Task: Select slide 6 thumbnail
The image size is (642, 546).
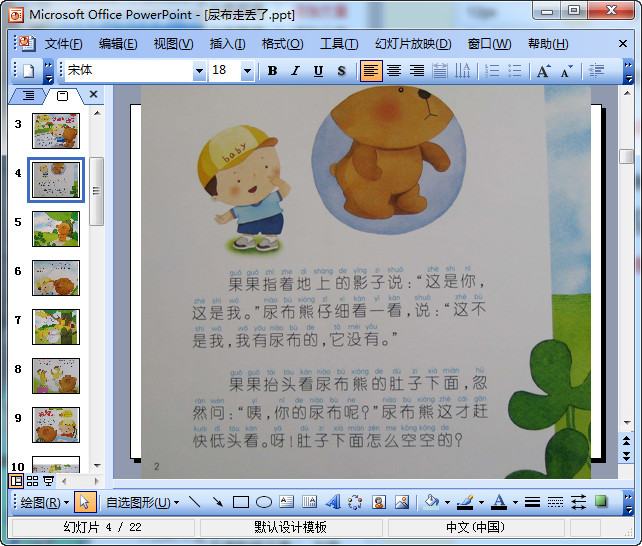Action: 56,278
